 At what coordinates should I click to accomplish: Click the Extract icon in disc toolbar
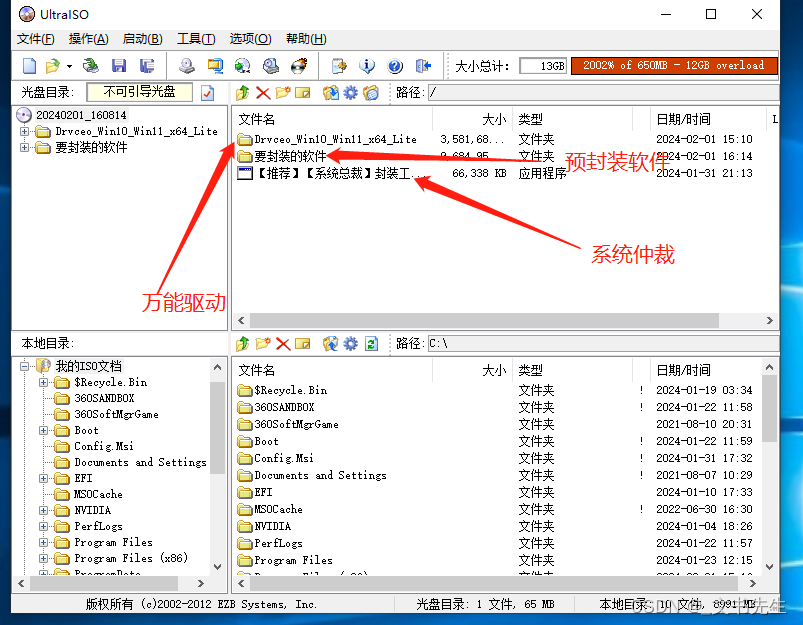331,93
